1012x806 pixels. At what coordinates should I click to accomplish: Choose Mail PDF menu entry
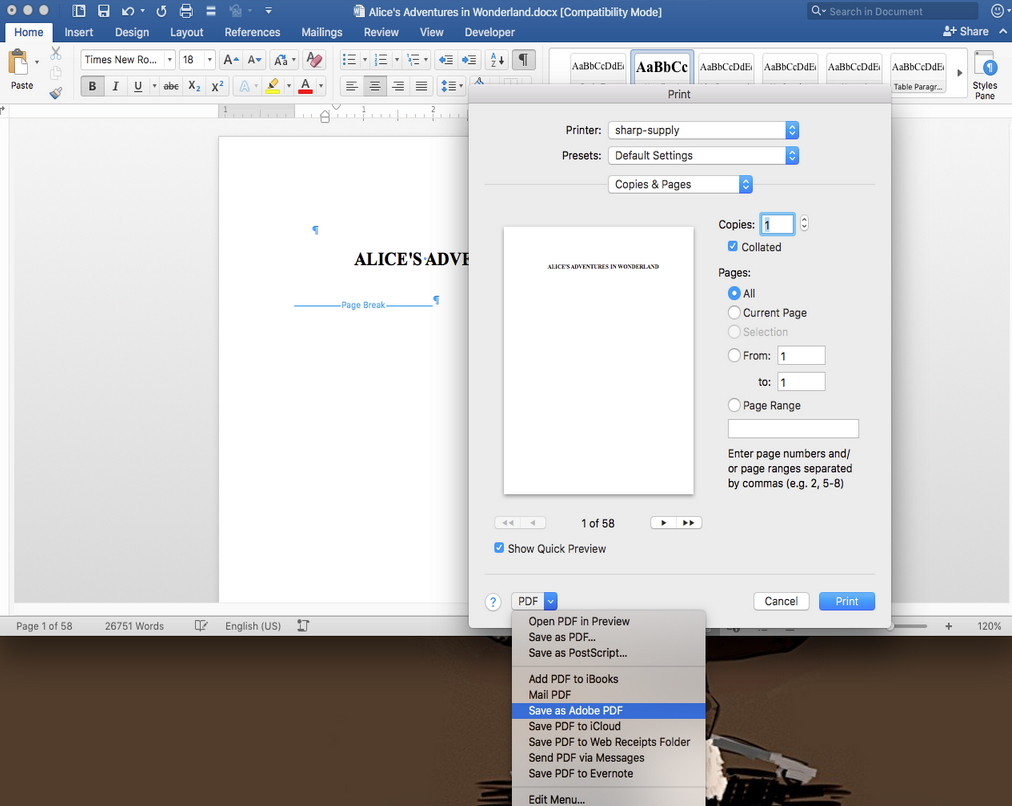click(609, 695)
